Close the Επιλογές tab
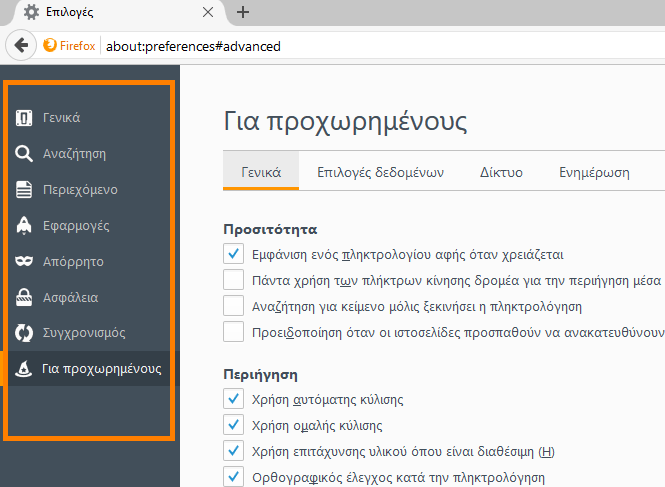 (208, 12)
